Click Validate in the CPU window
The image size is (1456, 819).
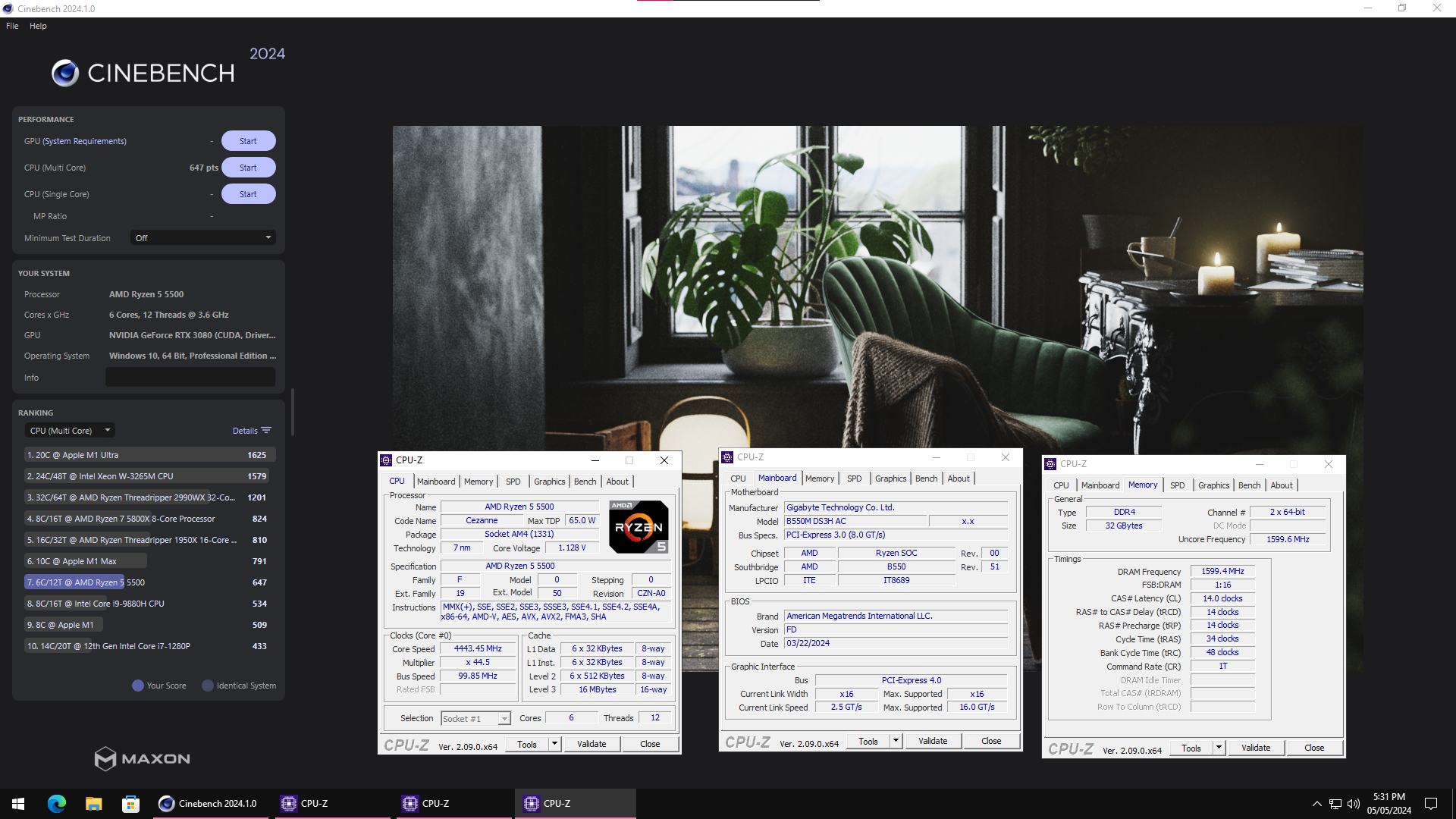[x=591, y=745]
